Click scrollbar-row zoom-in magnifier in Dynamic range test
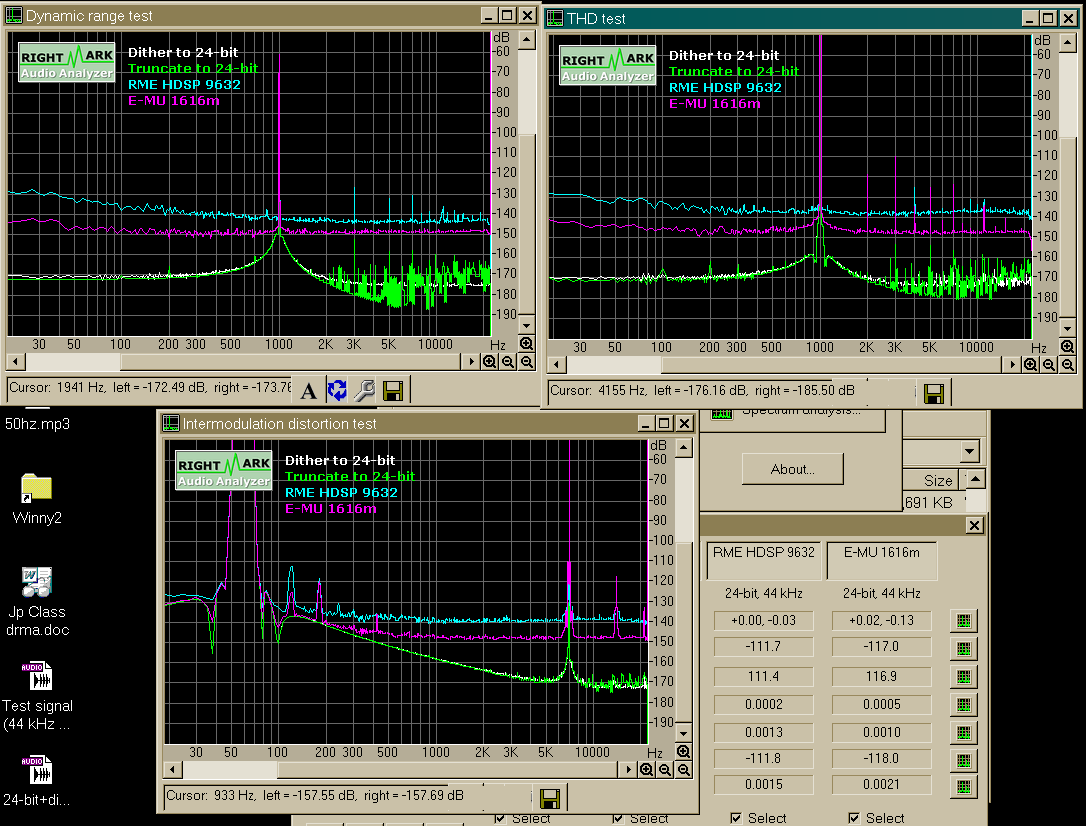Image resolution: width=1086 pixels, height=826 pixels. (490, 361)
